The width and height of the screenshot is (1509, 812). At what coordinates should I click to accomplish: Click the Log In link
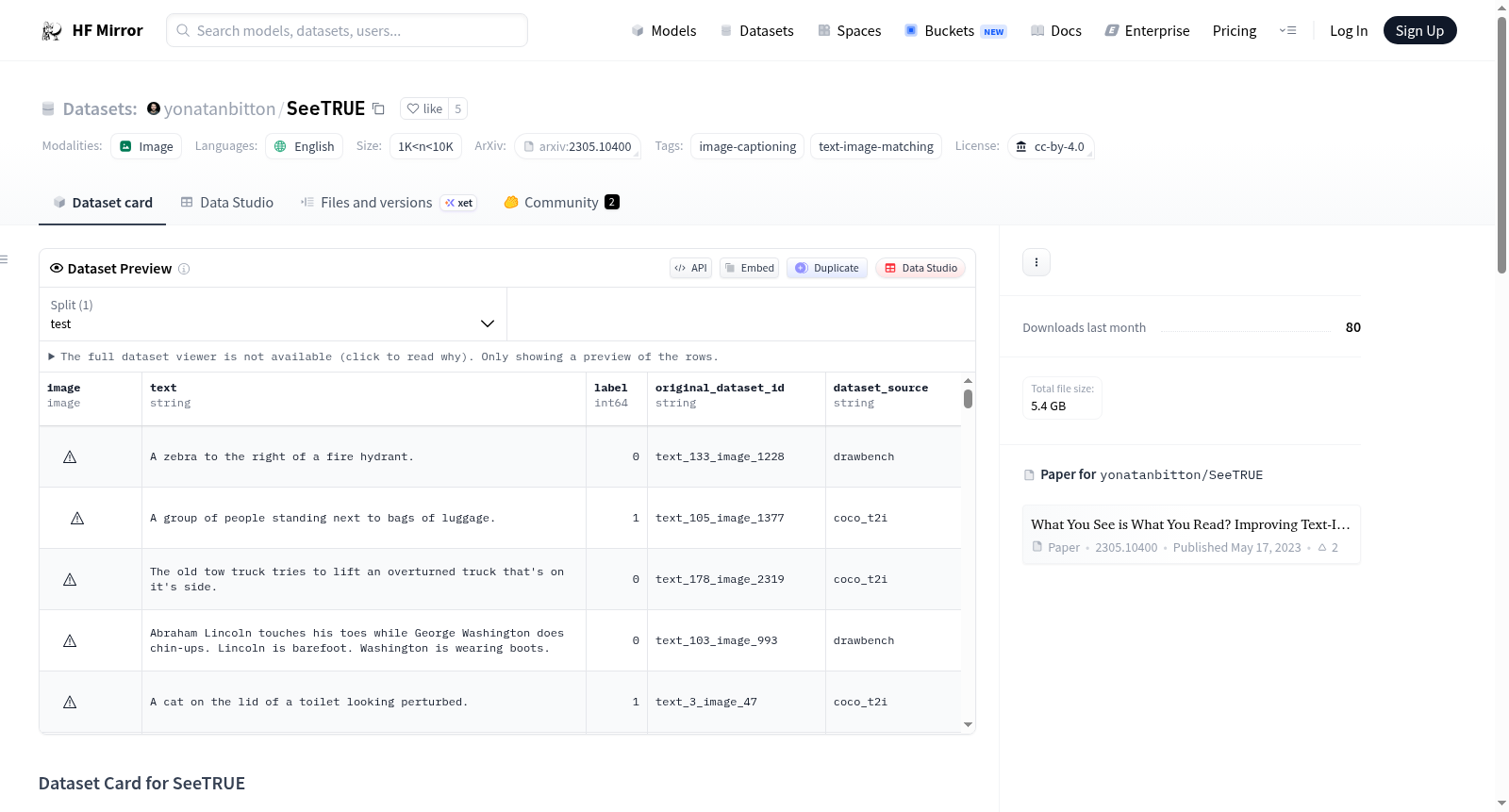(x=1349, y=31)
